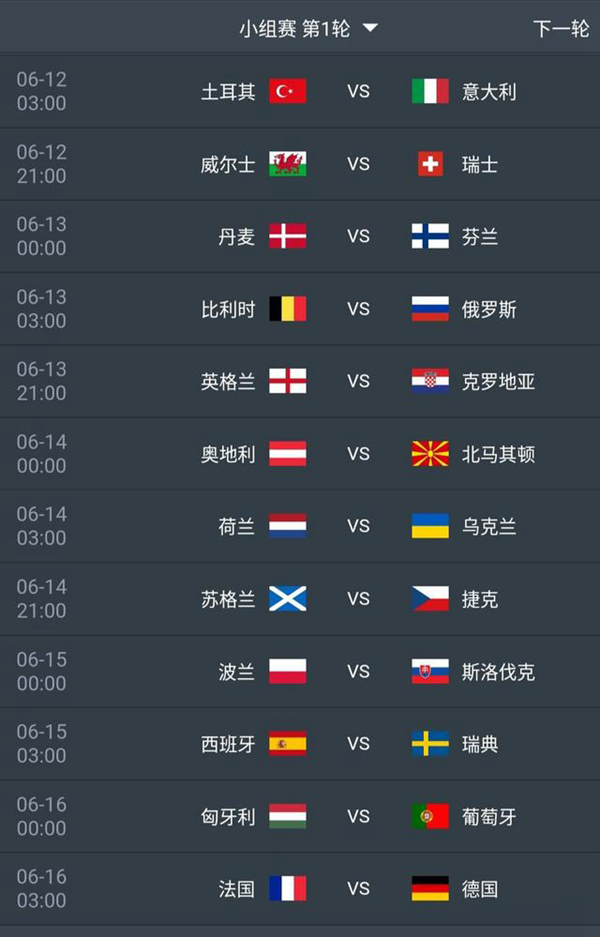Click the Scotland flag icon
The height and width of the screenshot is (937, 600).
point(288,599)
